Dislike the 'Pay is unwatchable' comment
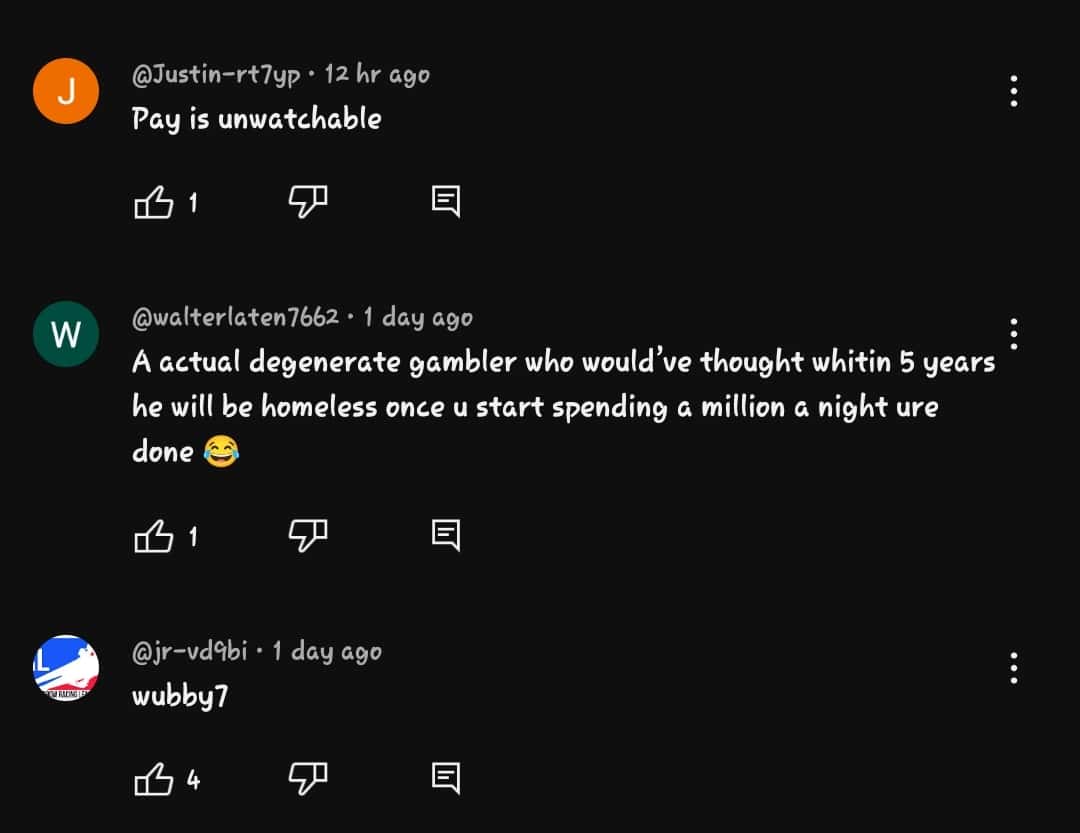The width and height of the screenshot is (1080, 833). (x=308, y=200)
